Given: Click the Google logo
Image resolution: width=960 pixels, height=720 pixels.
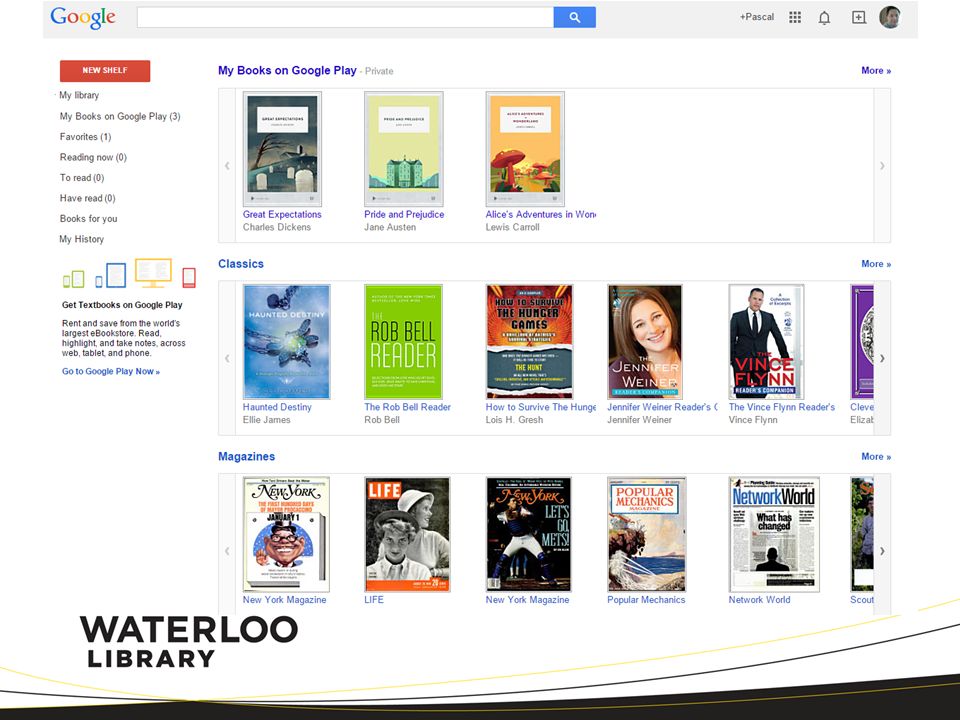Looking at the screenshot, I should coord(83,18).
